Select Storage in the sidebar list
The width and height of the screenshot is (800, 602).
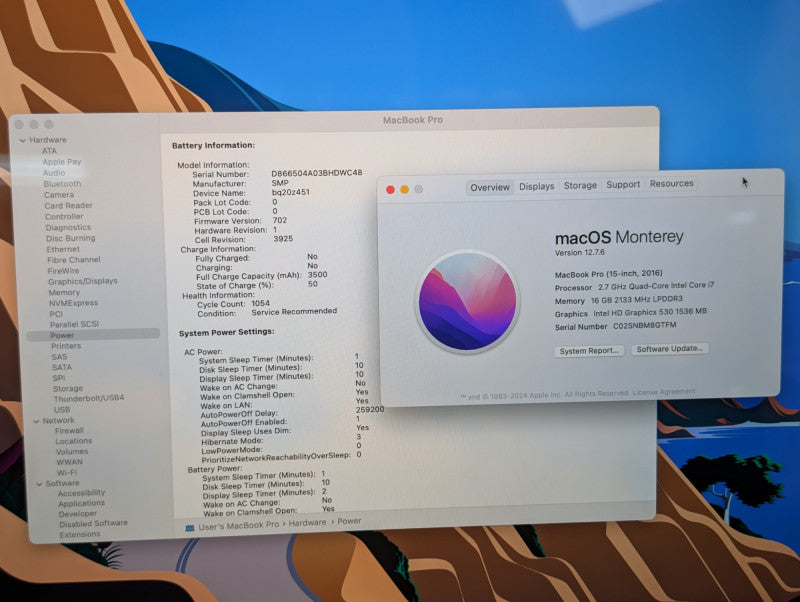click(68, 389)
